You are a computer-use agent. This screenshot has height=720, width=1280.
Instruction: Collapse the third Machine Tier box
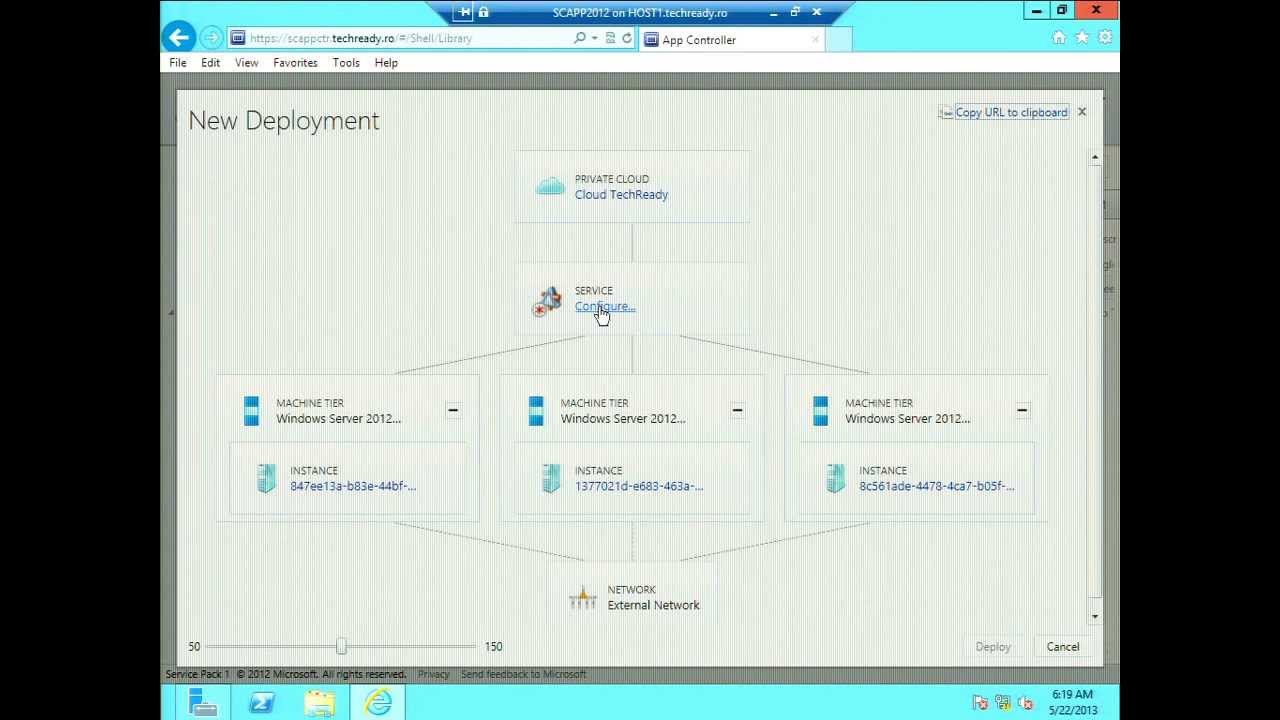[1022, 410]
